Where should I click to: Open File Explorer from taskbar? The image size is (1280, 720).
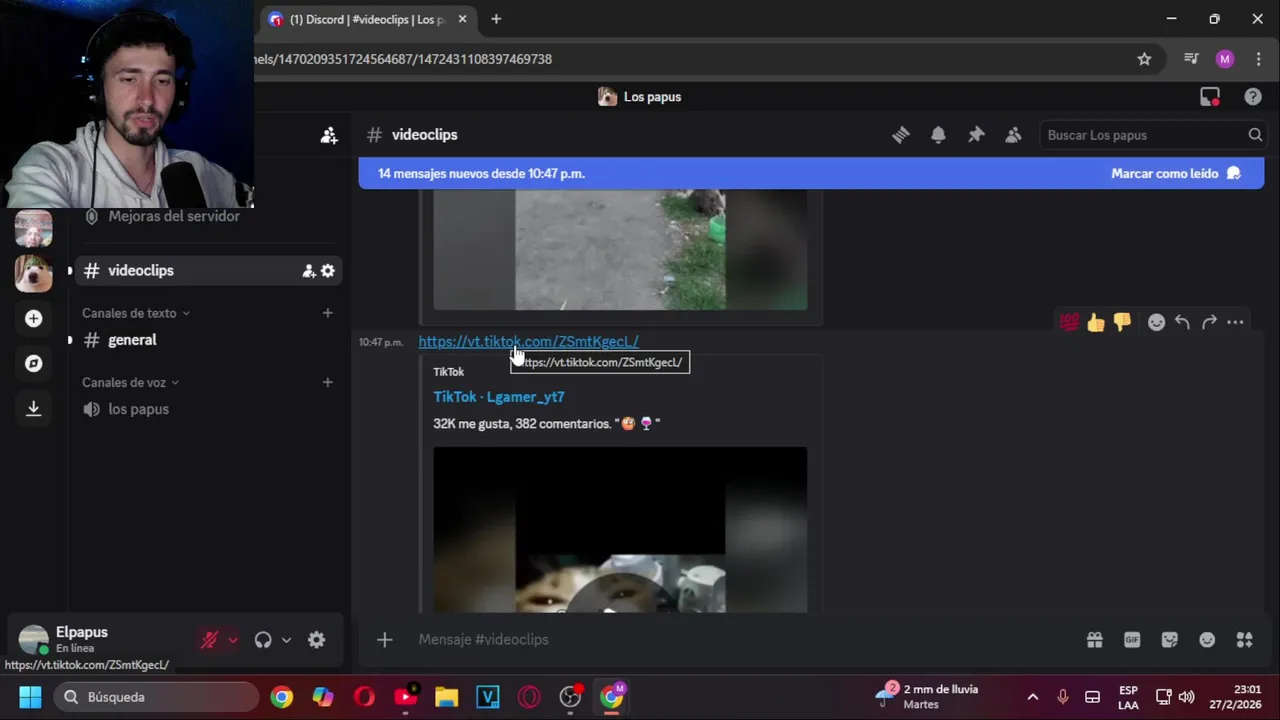[x=446, y=697]
